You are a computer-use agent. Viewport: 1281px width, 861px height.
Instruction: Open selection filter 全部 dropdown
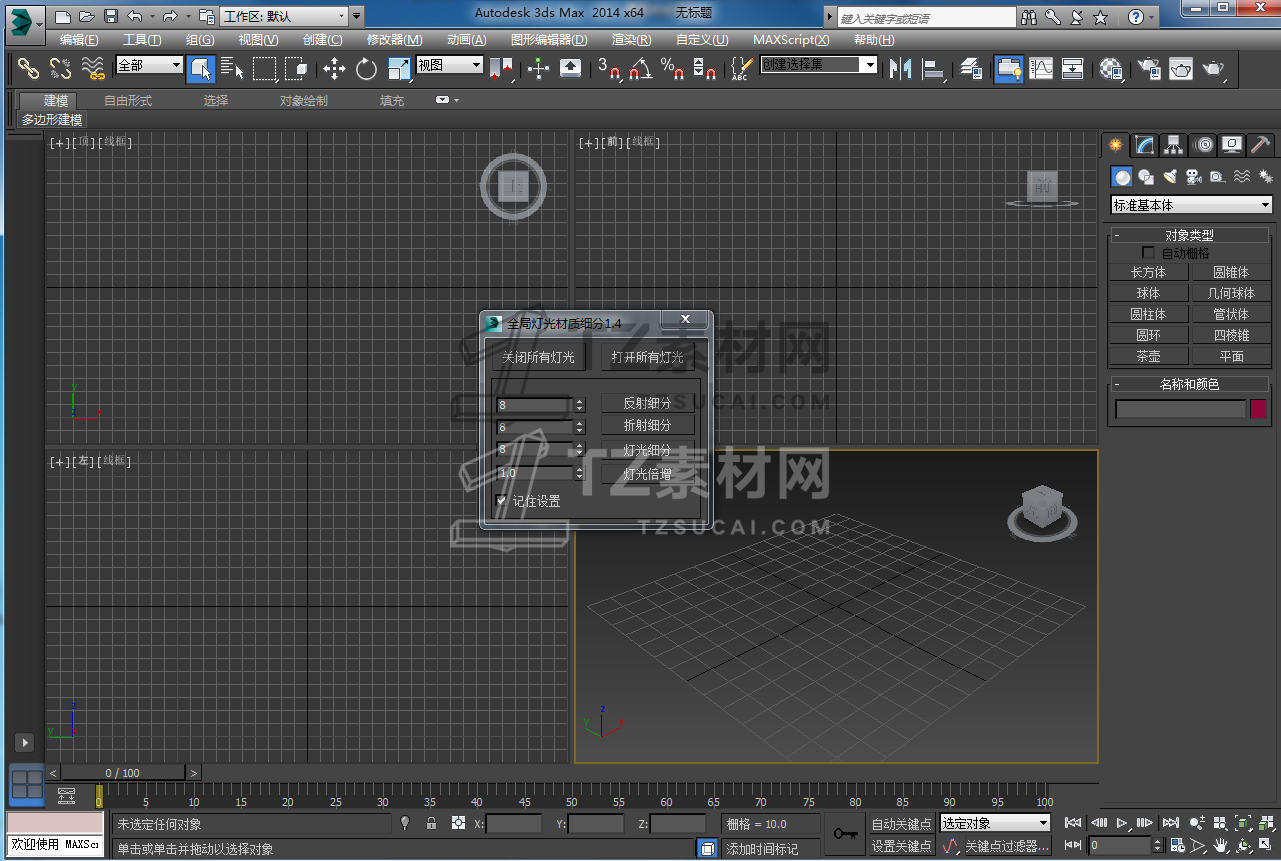click(150, 65)
